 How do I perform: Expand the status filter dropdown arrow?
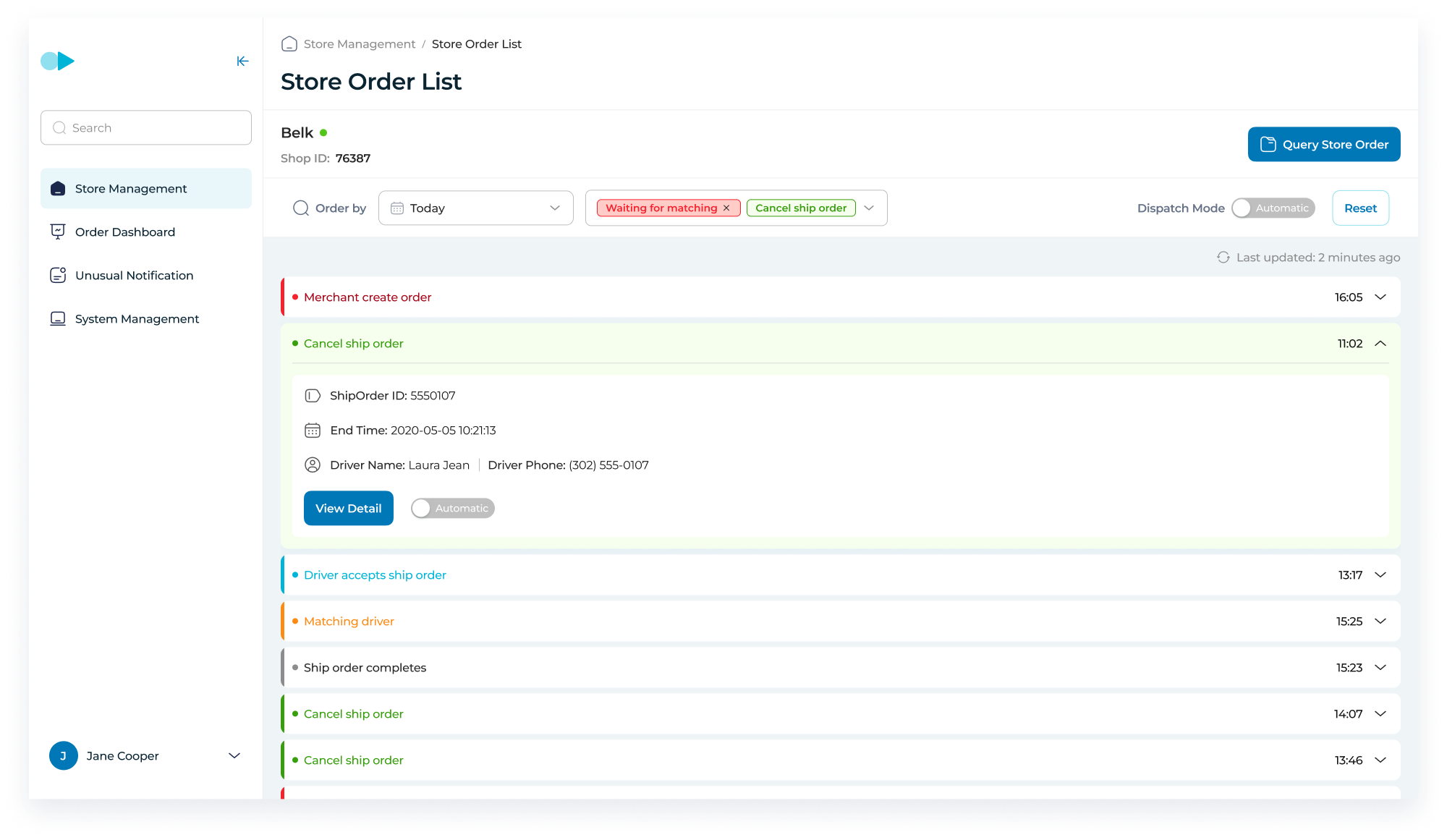click(x=869, y=208)
